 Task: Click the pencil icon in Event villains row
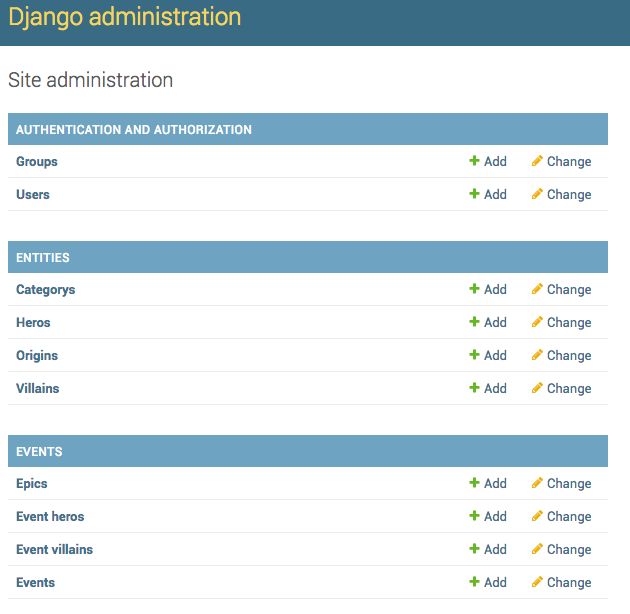point(537,548)
